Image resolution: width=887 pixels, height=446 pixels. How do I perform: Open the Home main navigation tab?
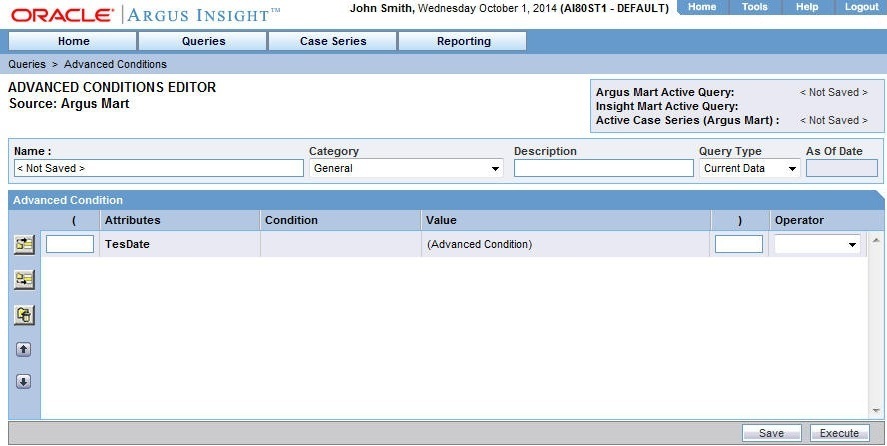tap(73, 41)
